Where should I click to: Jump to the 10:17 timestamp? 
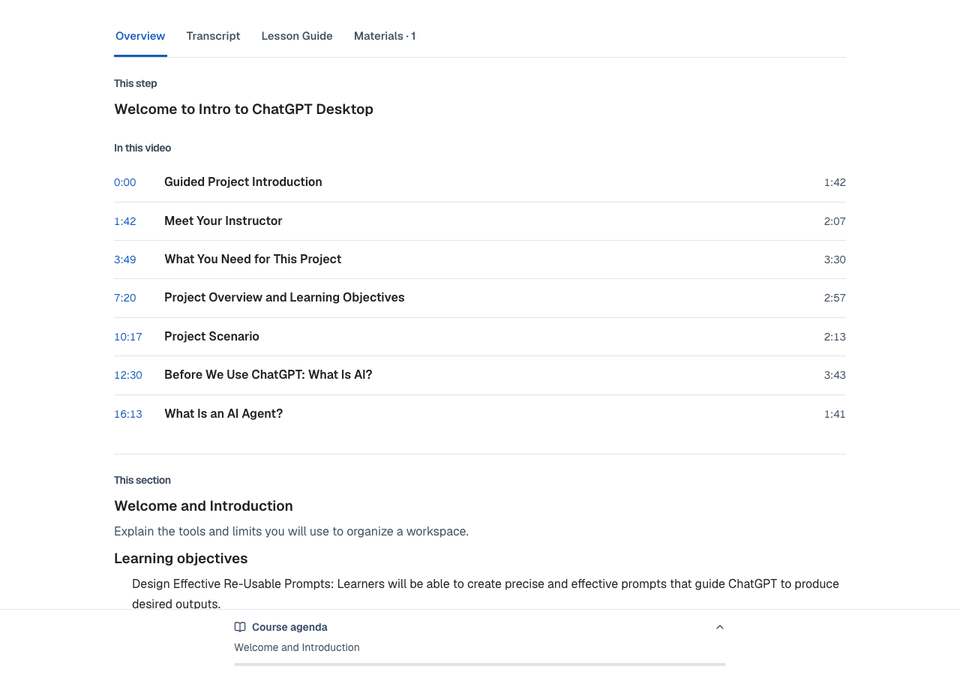coord(128,337)
